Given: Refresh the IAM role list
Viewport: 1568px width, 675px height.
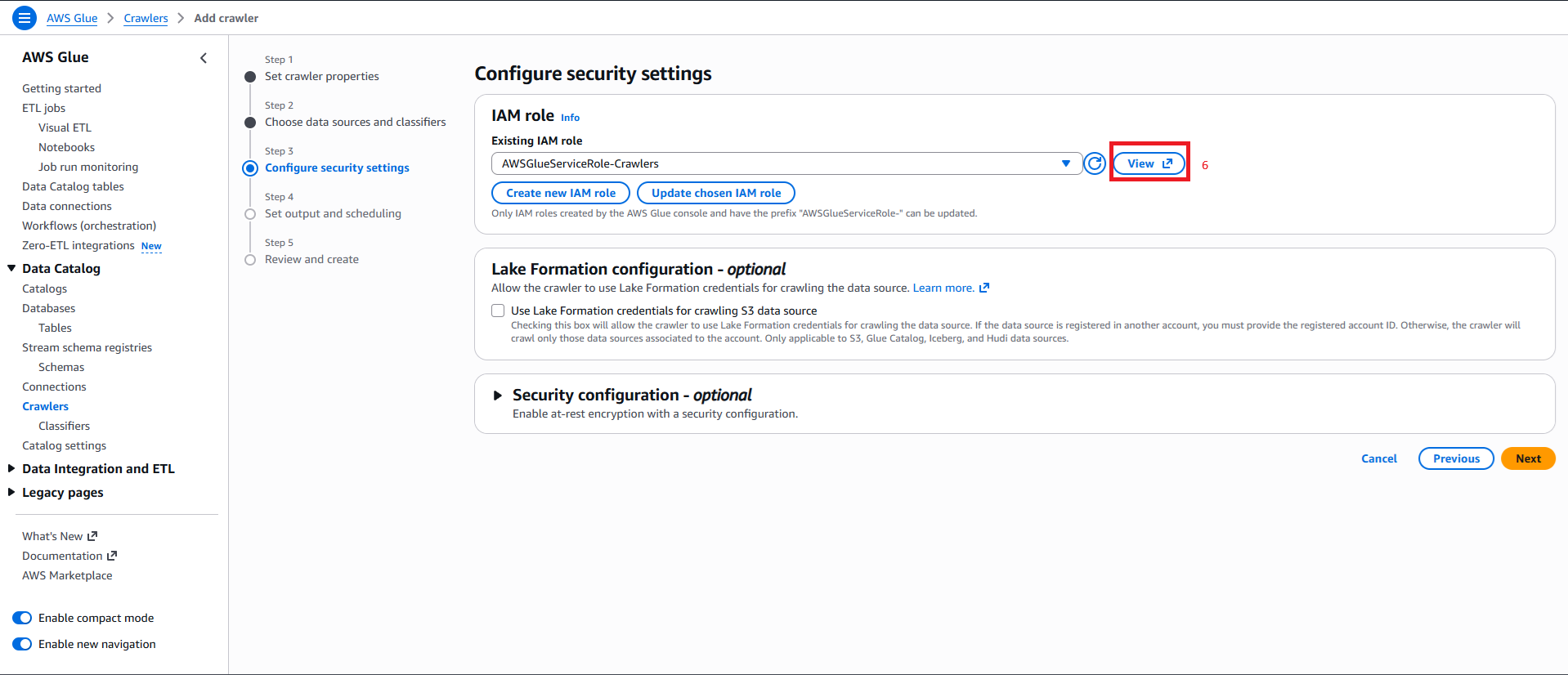Looking at the screenshot, I should click(1095, 163).
